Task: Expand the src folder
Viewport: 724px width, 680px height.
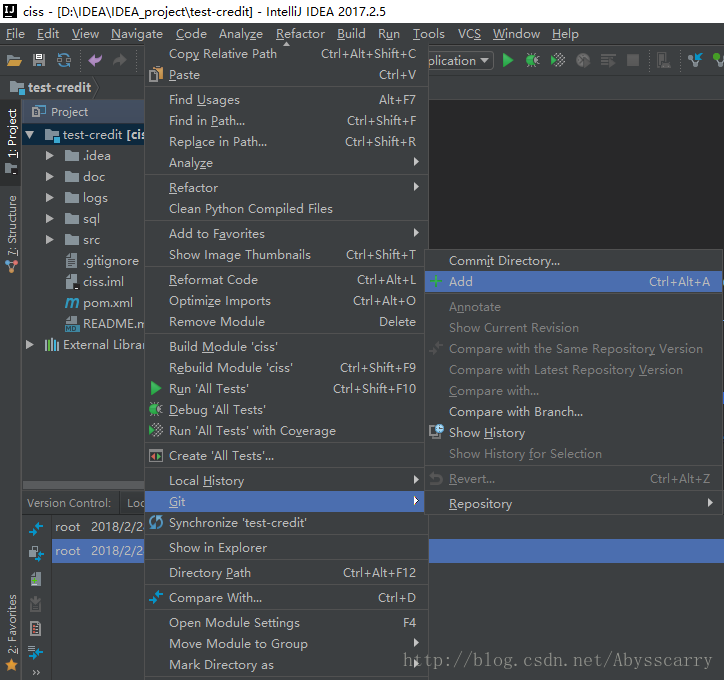Action: click(49, 240)
